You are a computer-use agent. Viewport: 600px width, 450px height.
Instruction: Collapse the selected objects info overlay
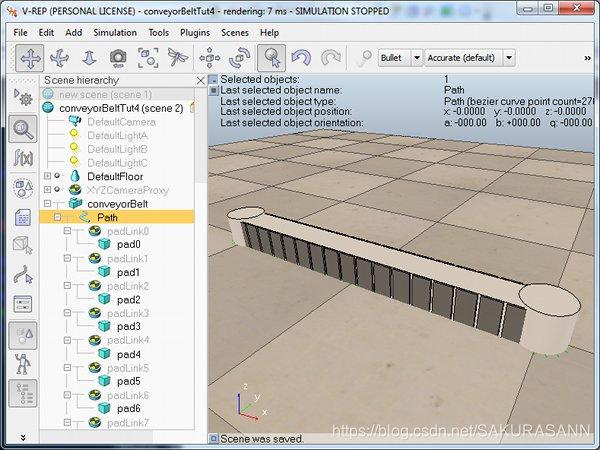coord(213,80)
